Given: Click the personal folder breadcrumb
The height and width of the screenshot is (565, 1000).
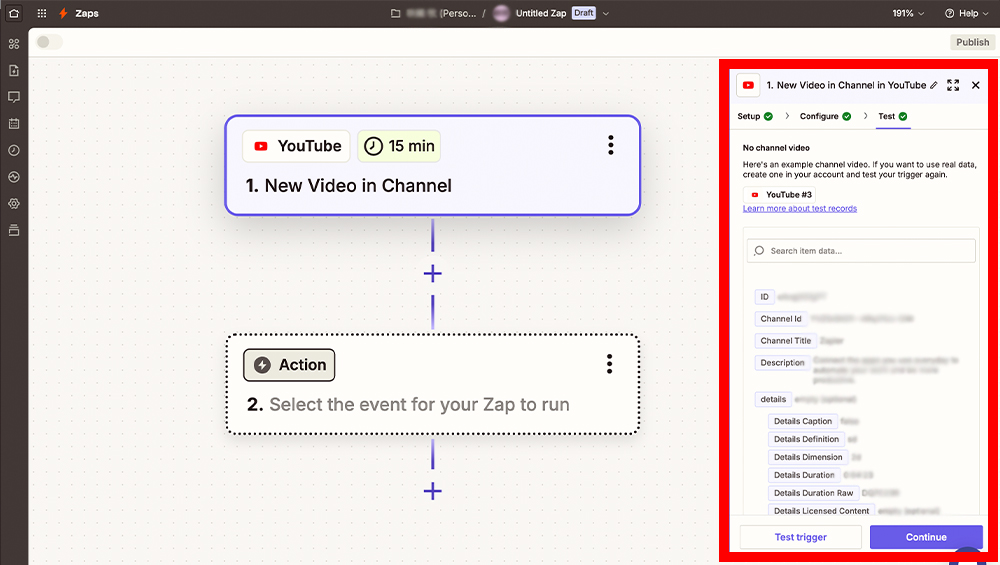Looking at the screenshot, I should click(441, 13).
